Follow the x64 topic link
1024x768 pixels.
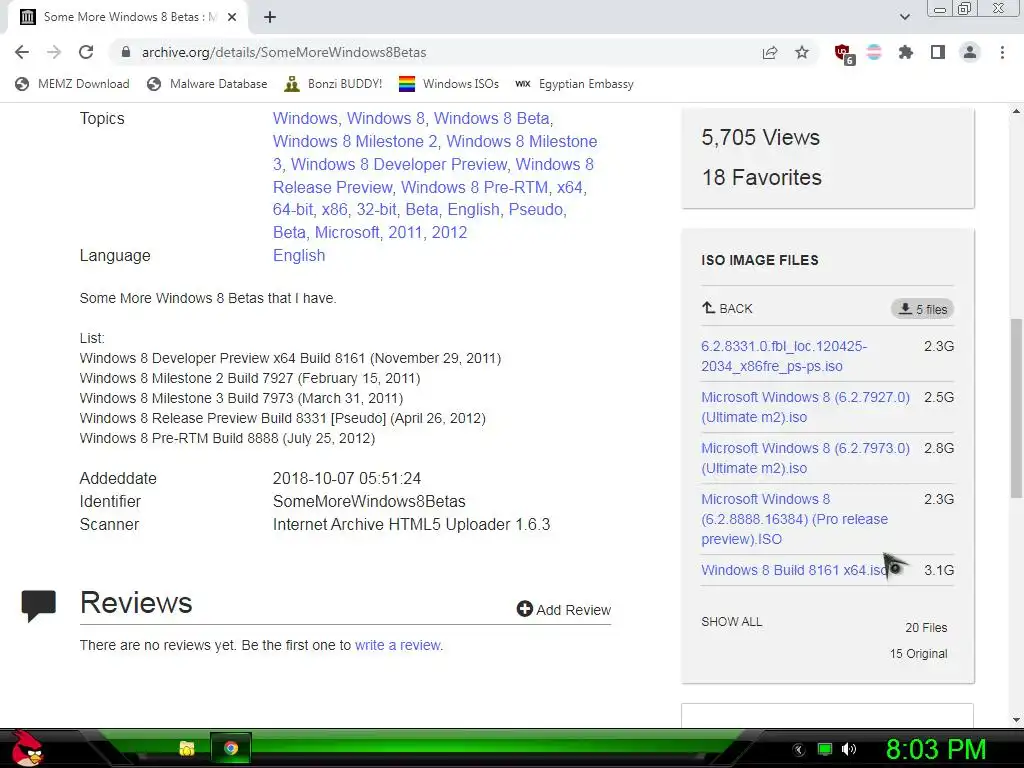(569, 187)
